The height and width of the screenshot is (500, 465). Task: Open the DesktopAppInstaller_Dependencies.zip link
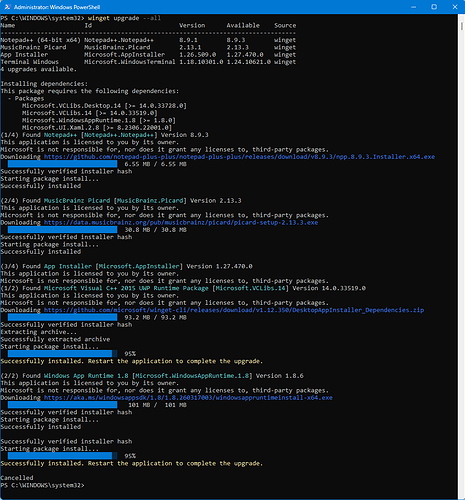tap(234, 310)
